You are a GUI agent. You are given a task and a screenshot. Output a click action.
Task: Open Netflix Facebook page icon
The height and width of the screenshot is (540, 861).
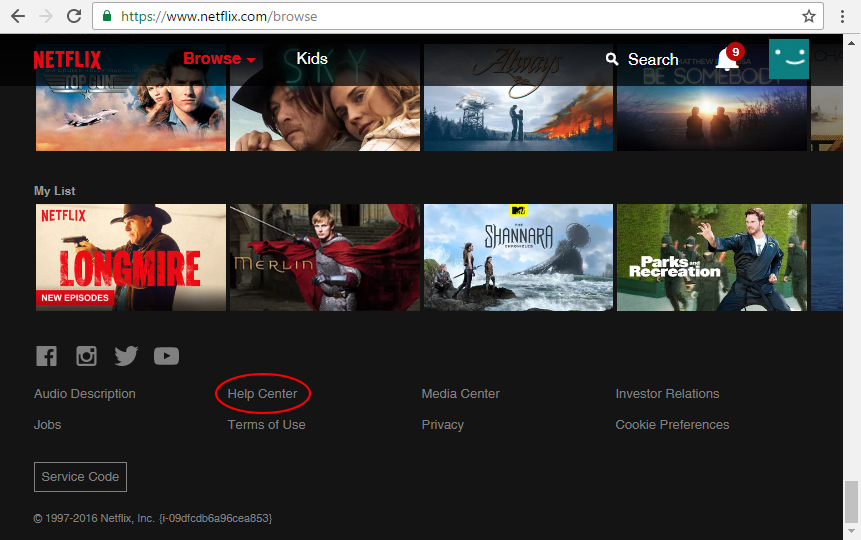(47, 356)
